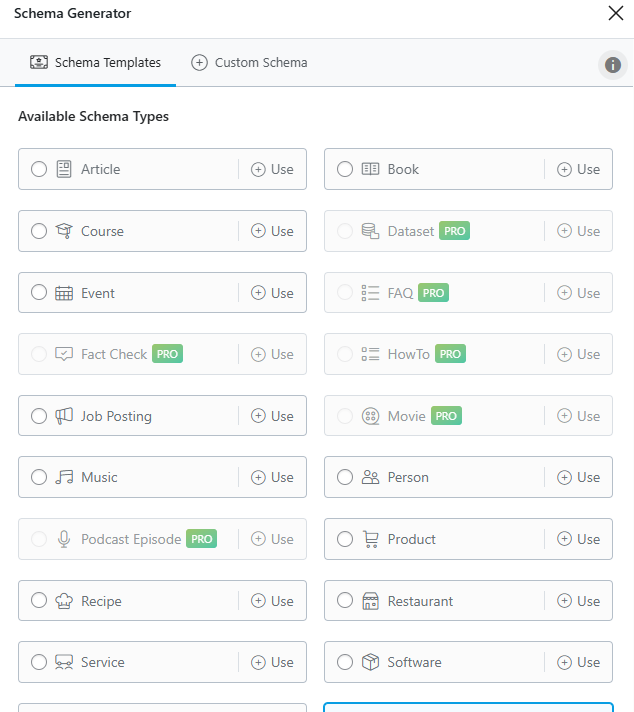Click the Restaurant storefront icon
The height and width of the screenshot is (712, 634).
coord(370,601)
